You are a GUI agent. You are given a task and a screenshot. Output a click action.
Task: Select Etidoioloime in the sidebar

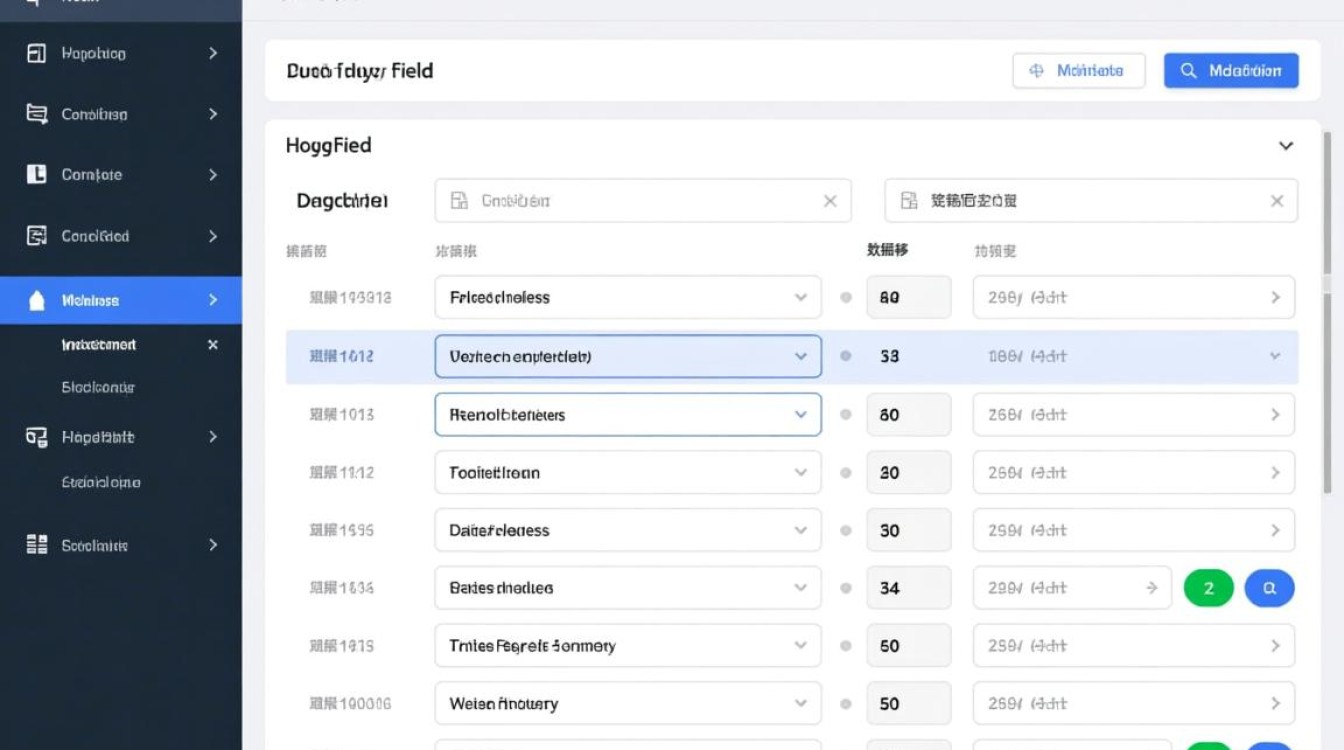pyautogui.click(x=101, y=482)
